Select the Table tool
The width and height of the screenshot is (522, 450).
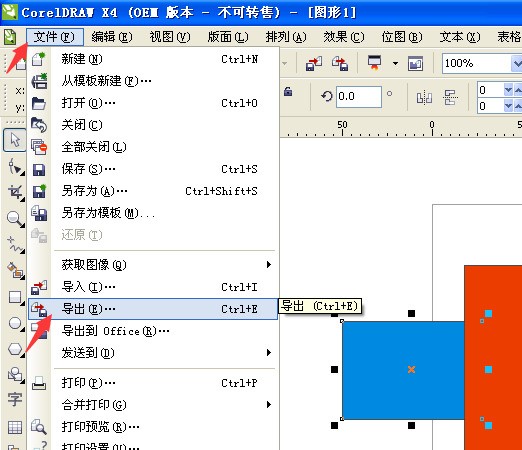coord(15,427)
